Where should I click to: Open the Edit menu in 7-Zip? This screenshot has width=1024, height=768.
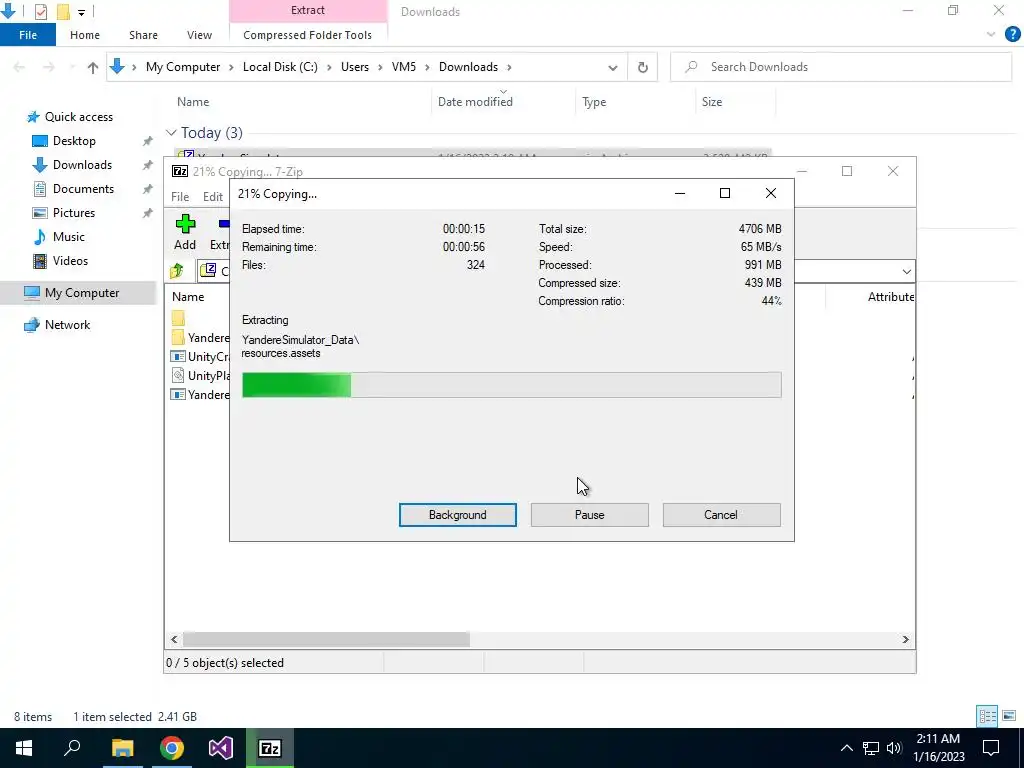213,197
